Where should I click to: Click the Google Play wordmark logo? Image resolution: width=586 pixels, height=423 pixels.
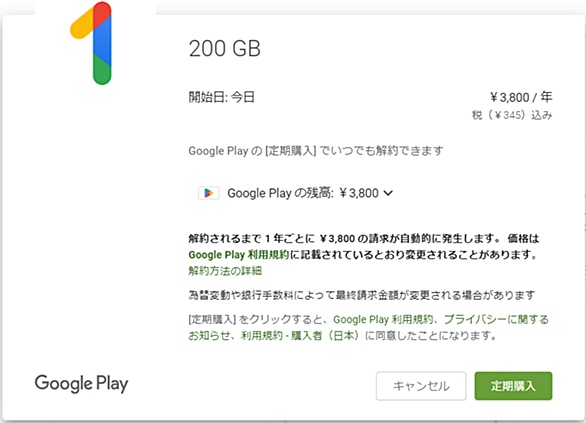pos(81,383)
